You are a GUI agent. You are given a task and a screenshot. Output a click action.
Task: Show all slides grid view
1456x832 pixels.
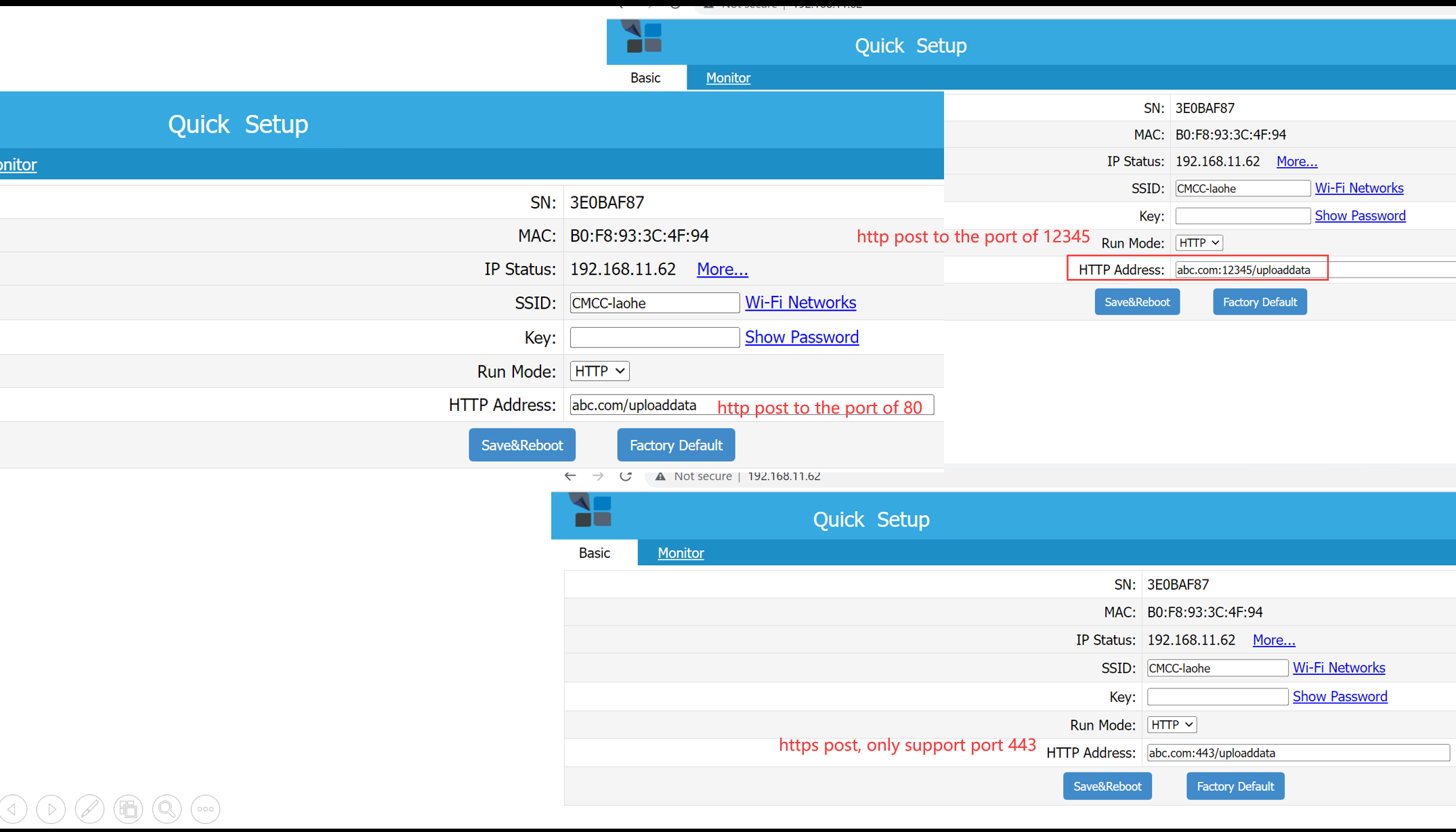click(x=128, y=809)
